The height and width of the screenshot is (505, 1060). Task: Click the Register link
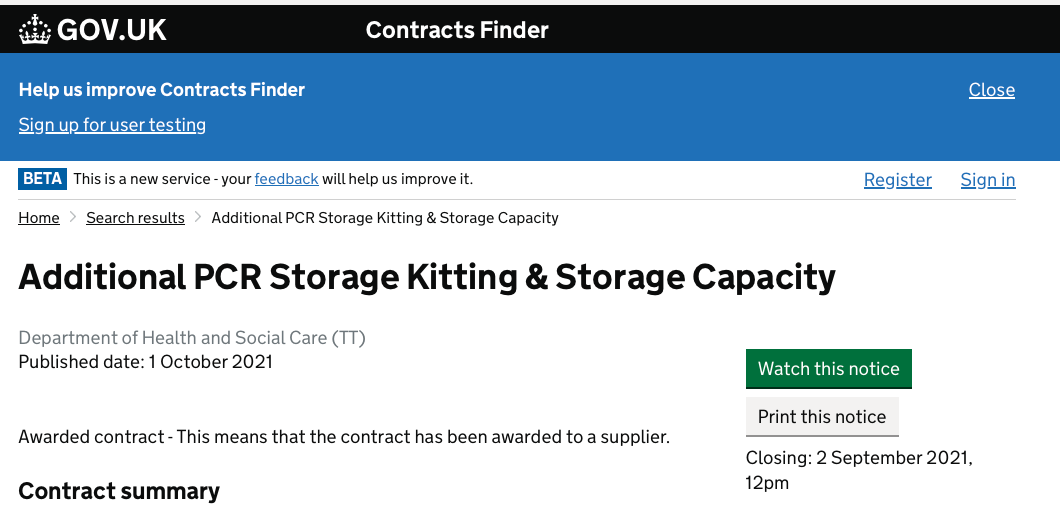pyautogui.click(x=897, y=180)
